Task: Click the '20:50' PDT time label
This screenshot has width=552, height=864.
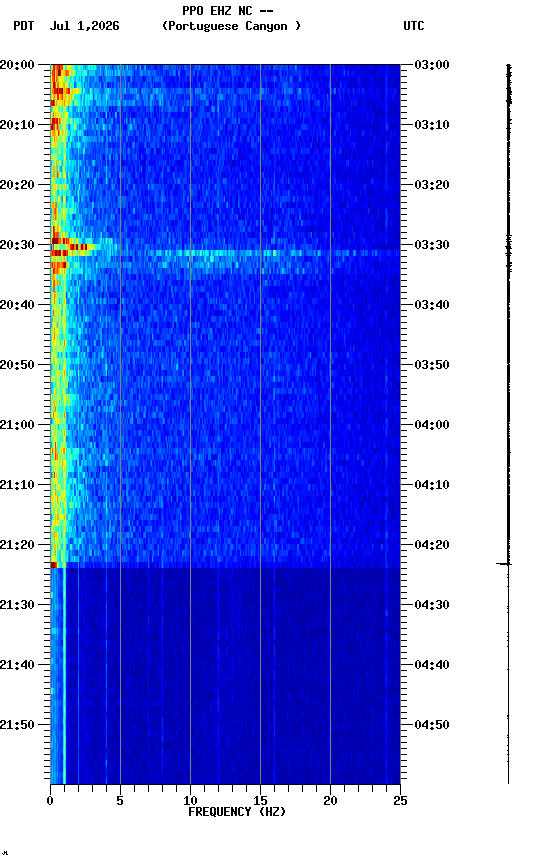Action: 17,365
